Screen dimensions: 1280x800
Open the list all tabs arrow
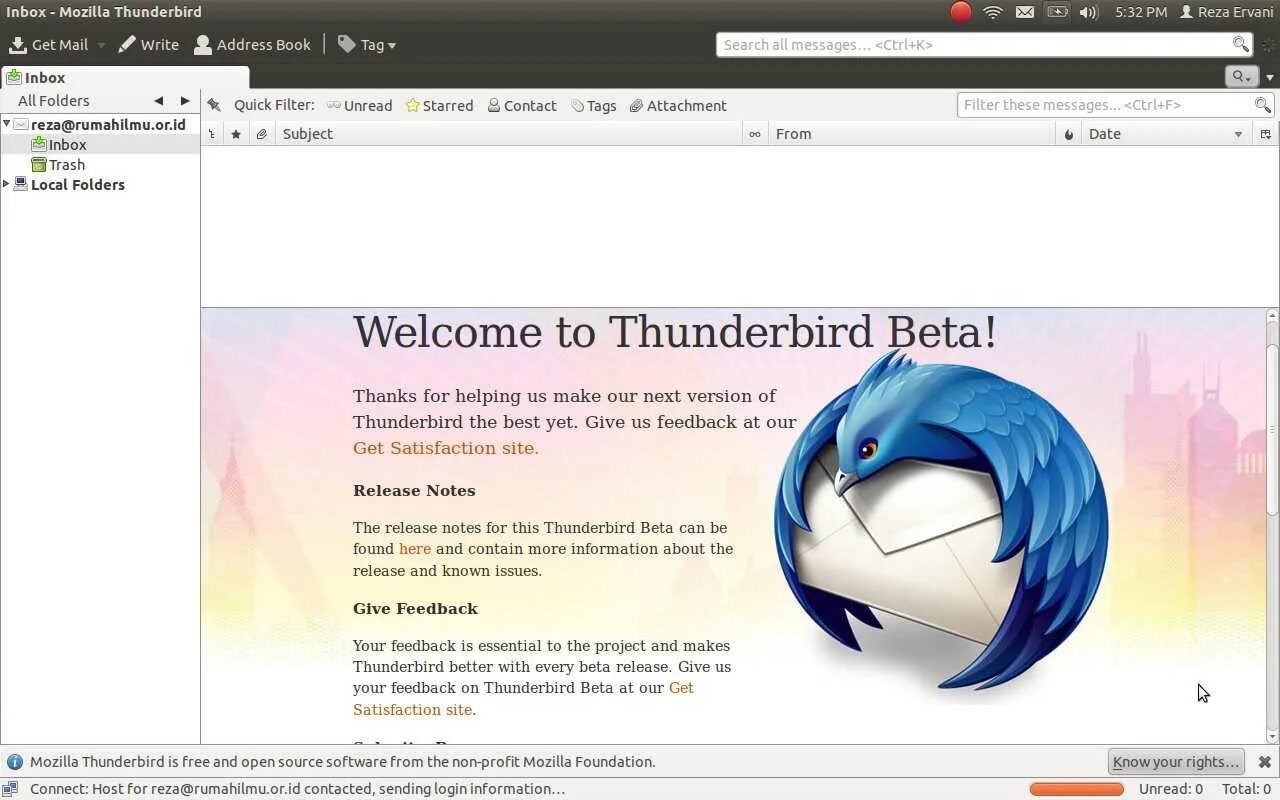(1270, 78)
